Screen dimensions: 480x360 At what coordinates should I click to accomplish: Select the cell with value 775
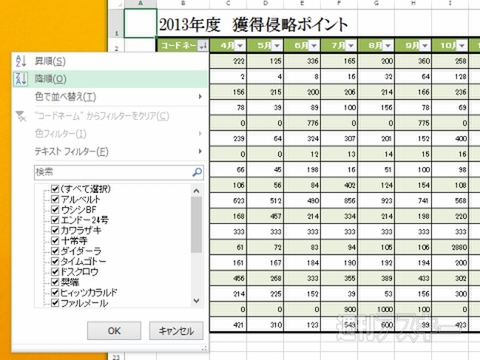point(413,123)
